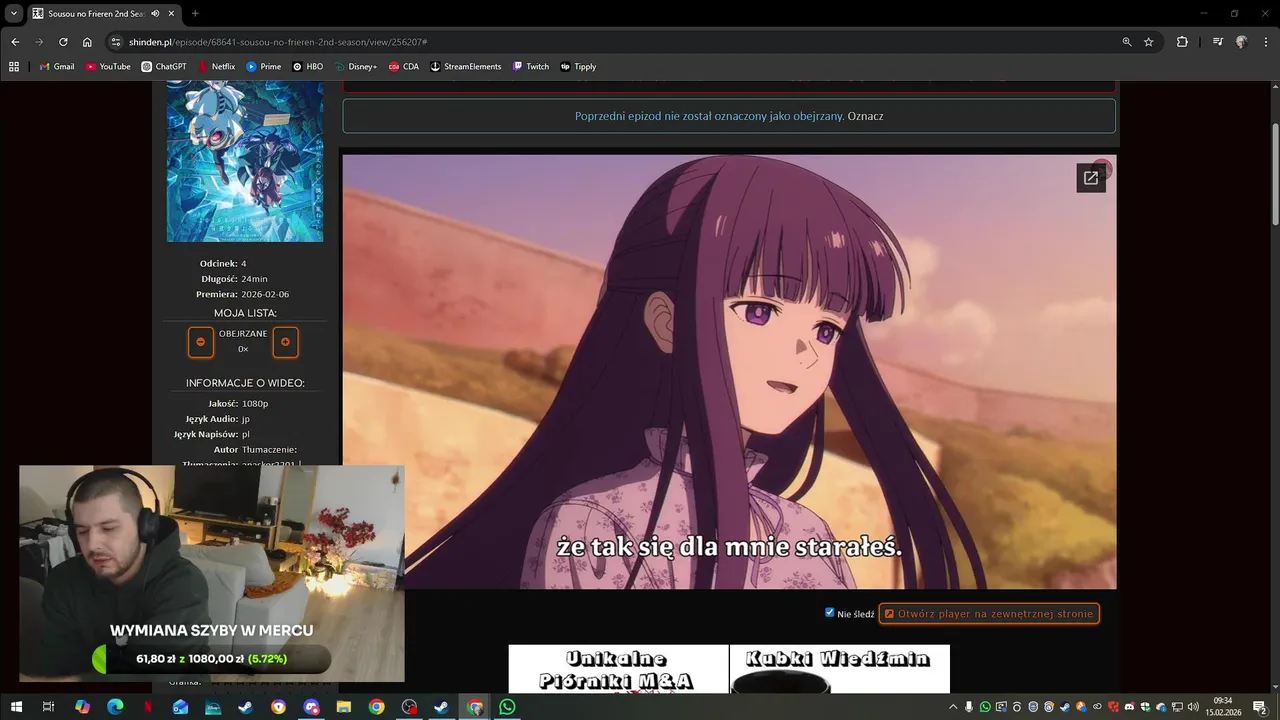1280x720 pixels.
Task: Mute tab via speaker icon
Action: coord(154,14)
